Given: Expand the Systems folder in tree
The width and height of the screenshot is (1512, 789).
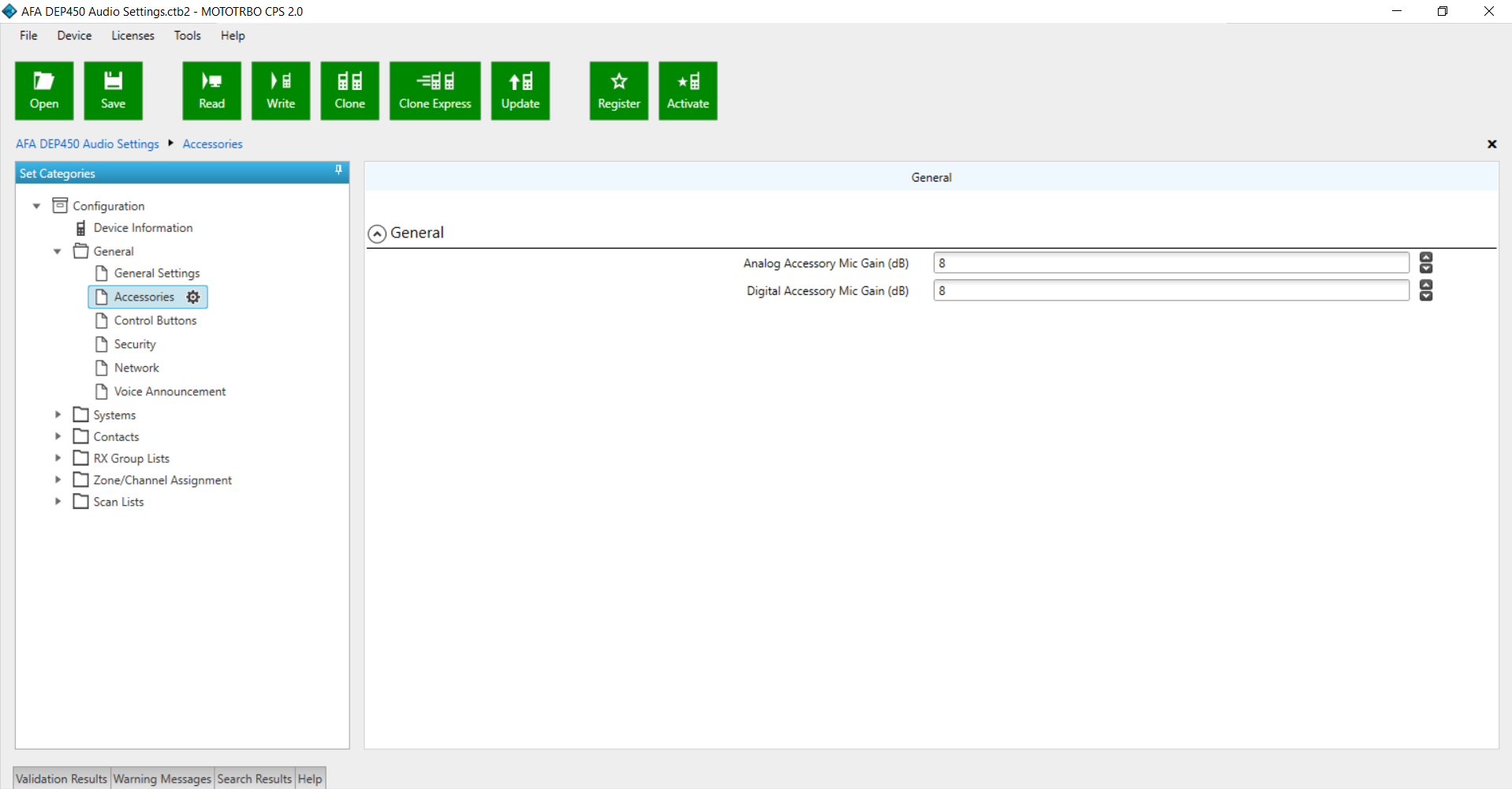Looking at the screenshot, I should click(x=58, y=414).
